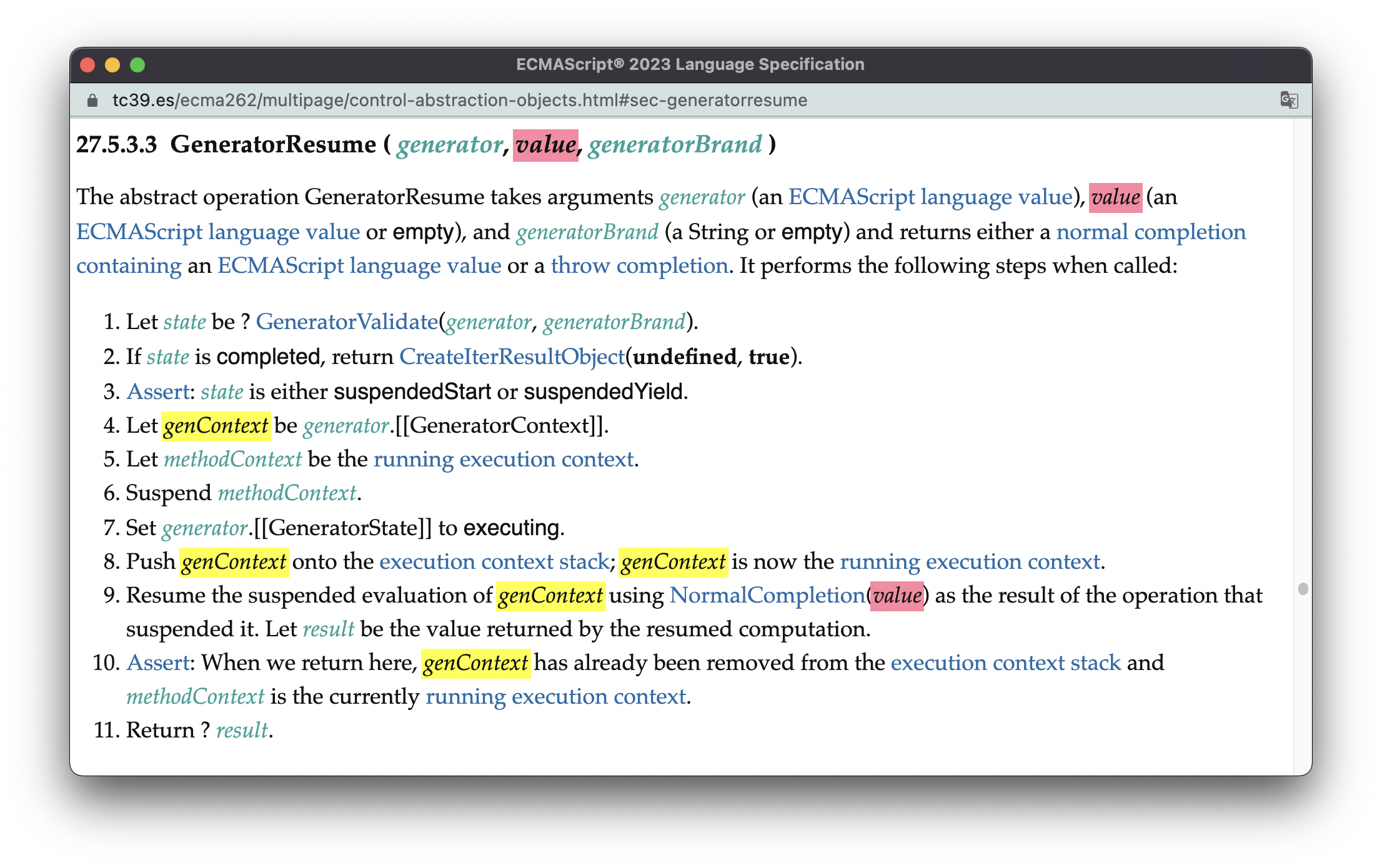Click 'ECMAScript language value' link before 'or a throw'
The height and width of the screenshot is (868, 1382).
(x=359, y=266)
